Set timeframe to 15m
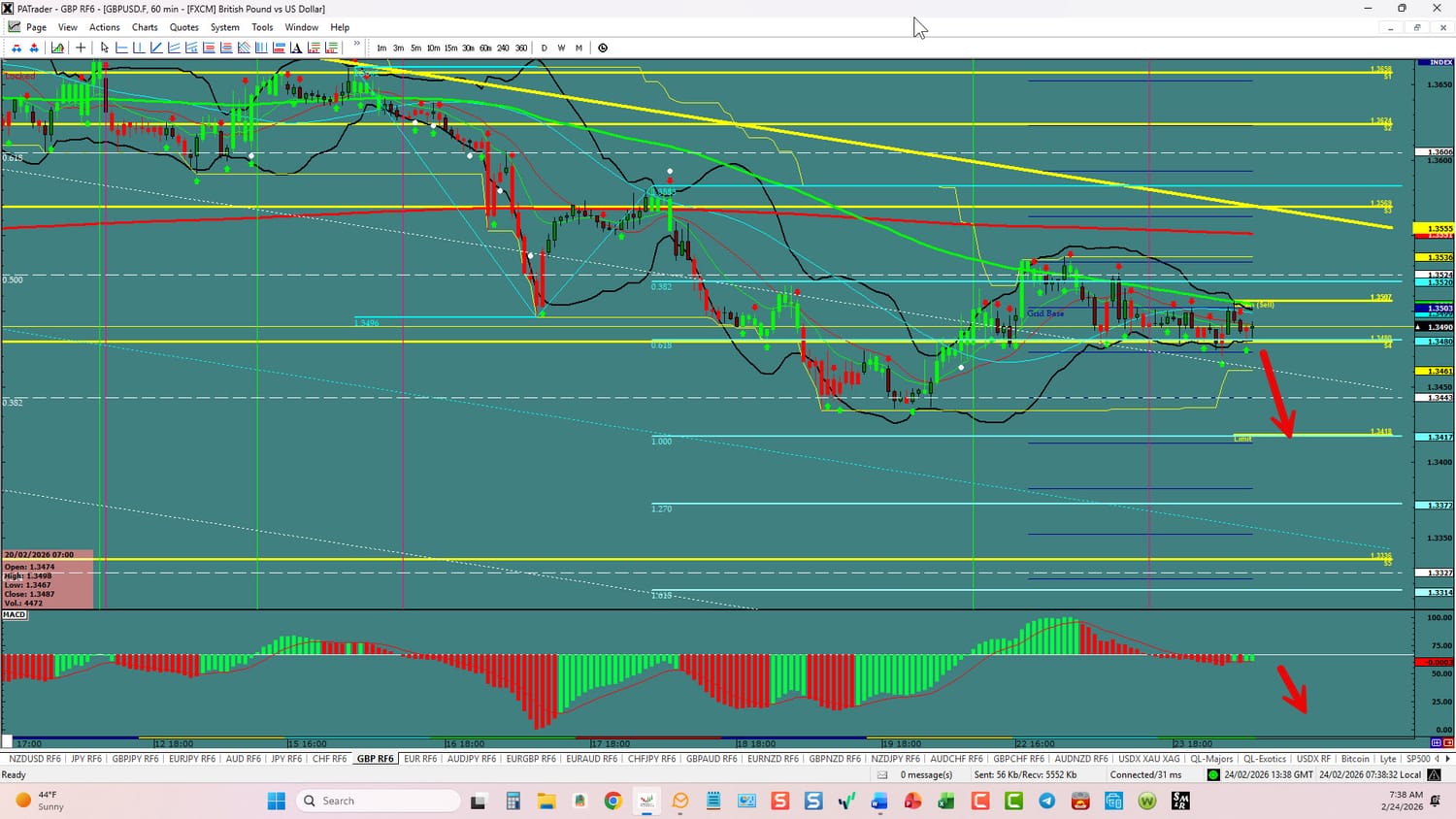This screenshot has height=819, width=1456. 450,48
